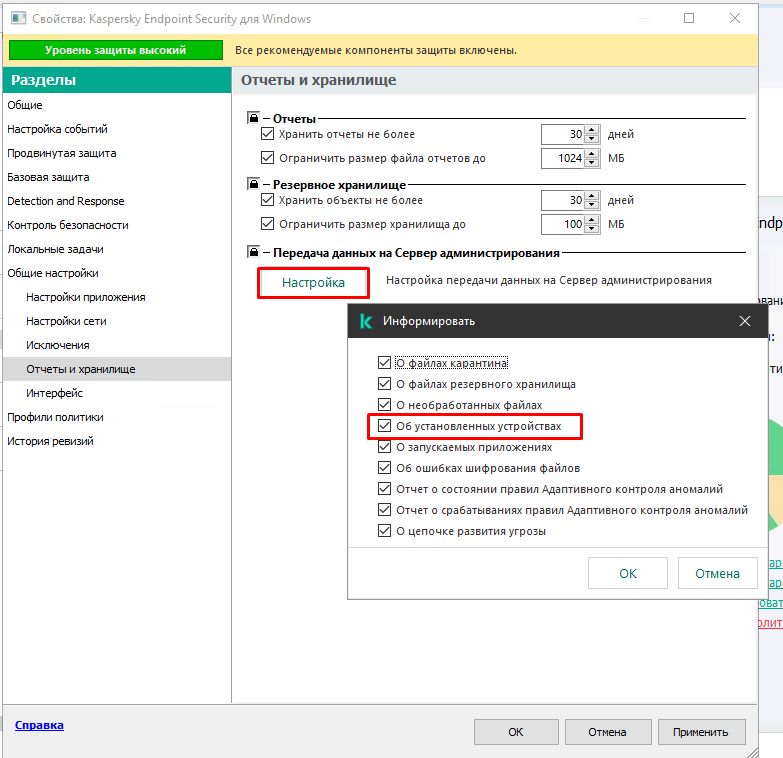The image size is (783, 758).
Task: Toggle Отчет о срабатываниях правил Адаптивного контроля
Action: [384, 509]
